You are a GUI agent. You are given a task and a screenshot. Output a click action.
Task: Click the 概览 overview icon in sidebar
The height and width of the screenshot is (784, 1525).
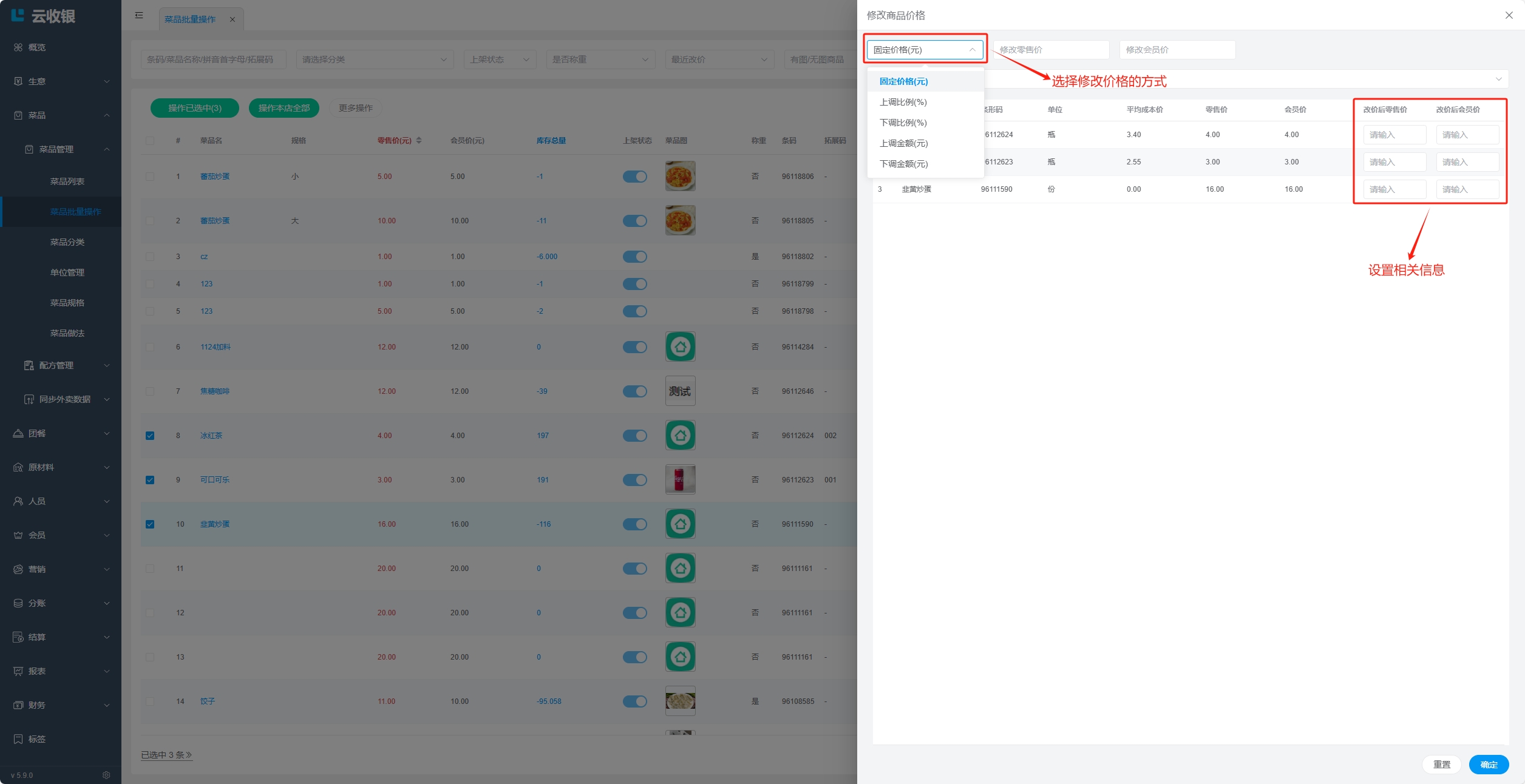[18, 47]
